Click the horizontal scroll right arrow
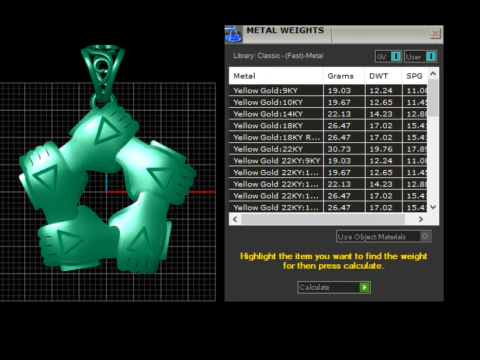 [x=421, y=219]
